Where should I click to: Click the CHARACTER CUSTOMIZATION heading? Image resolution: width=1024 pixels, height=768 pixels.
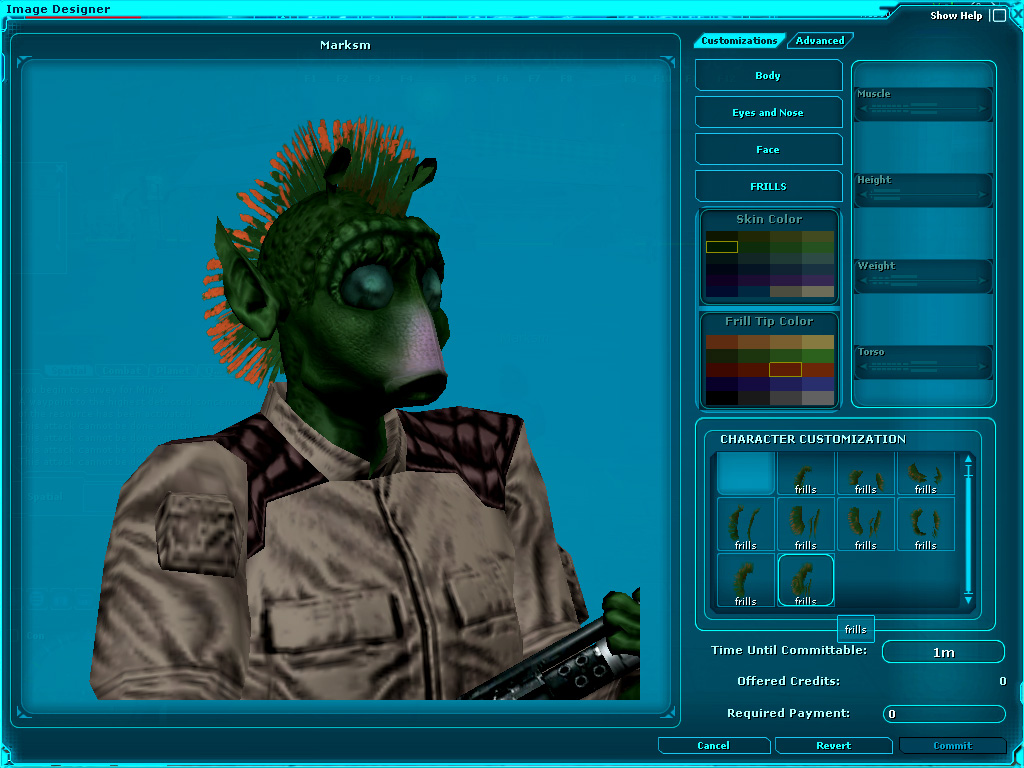click(x=813, y=439)
